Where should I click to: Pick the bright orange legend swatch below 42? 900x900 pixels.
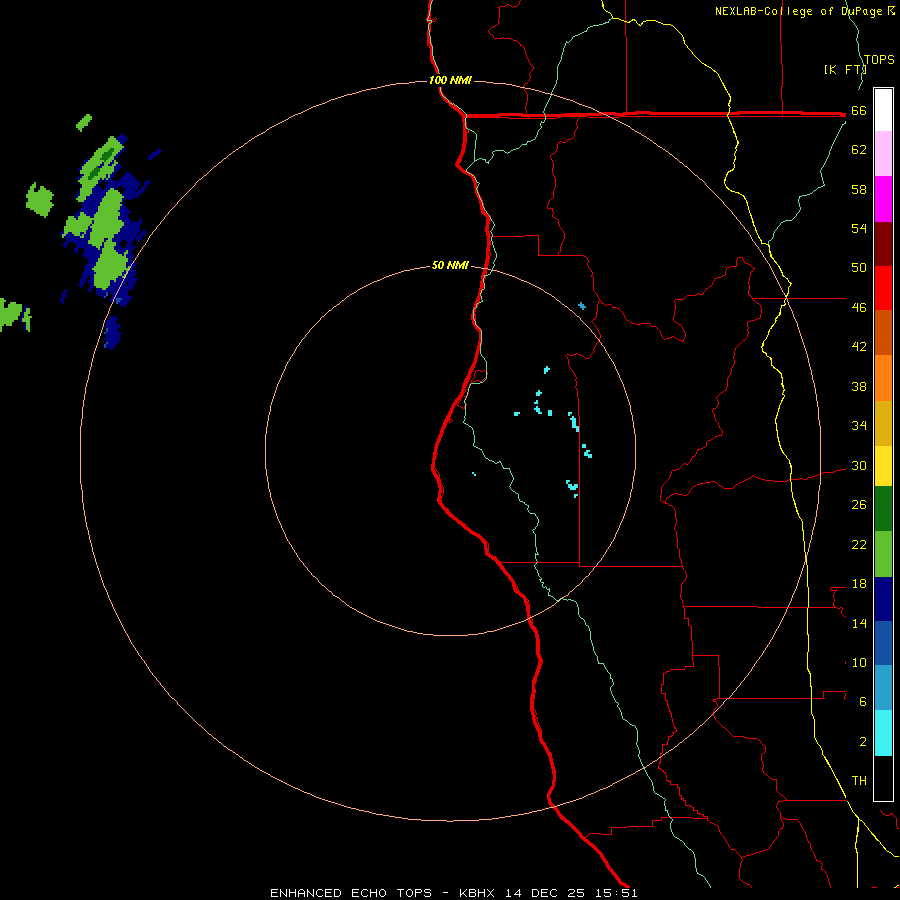(883, 378)
